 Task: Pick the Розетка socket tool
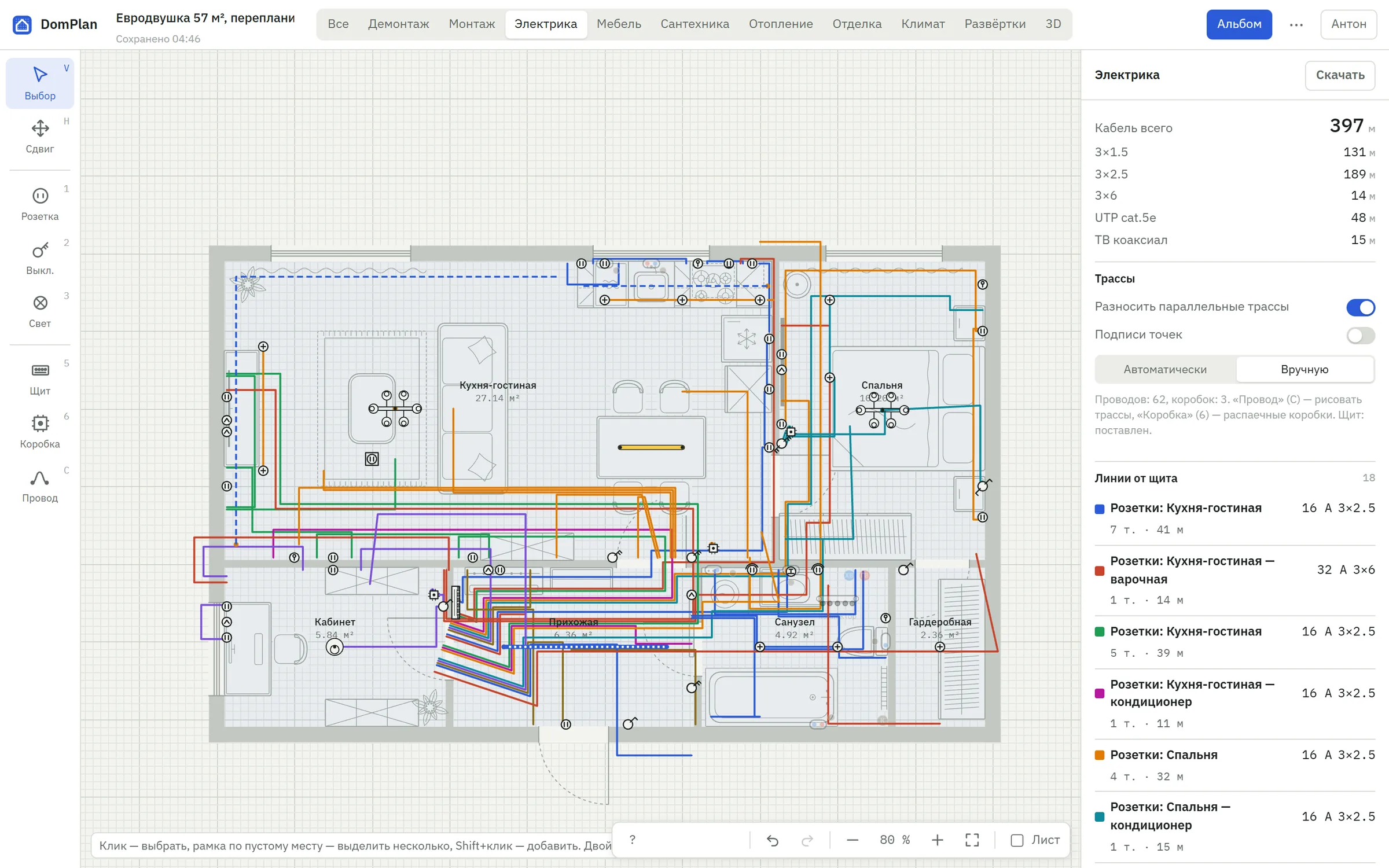(40, 204)
